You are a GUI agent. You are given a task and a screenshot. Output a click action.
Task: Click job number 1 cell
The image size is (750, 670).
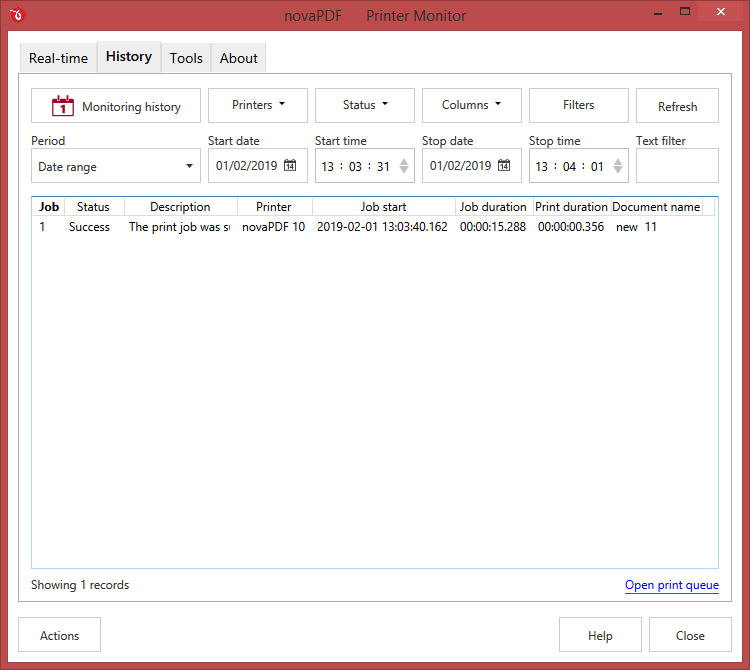pyautogui.click(x=42, y=227)
